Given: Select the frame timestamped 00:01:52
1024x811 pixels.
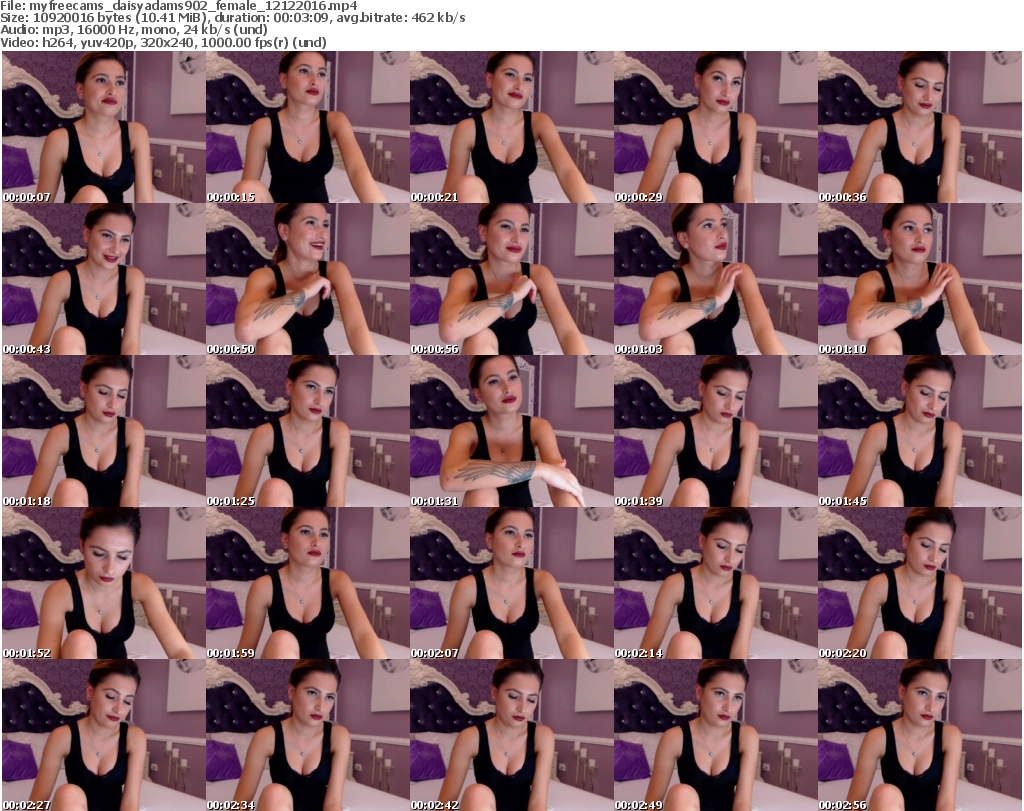Looking at the screenshot, I should tap(103, 583).
